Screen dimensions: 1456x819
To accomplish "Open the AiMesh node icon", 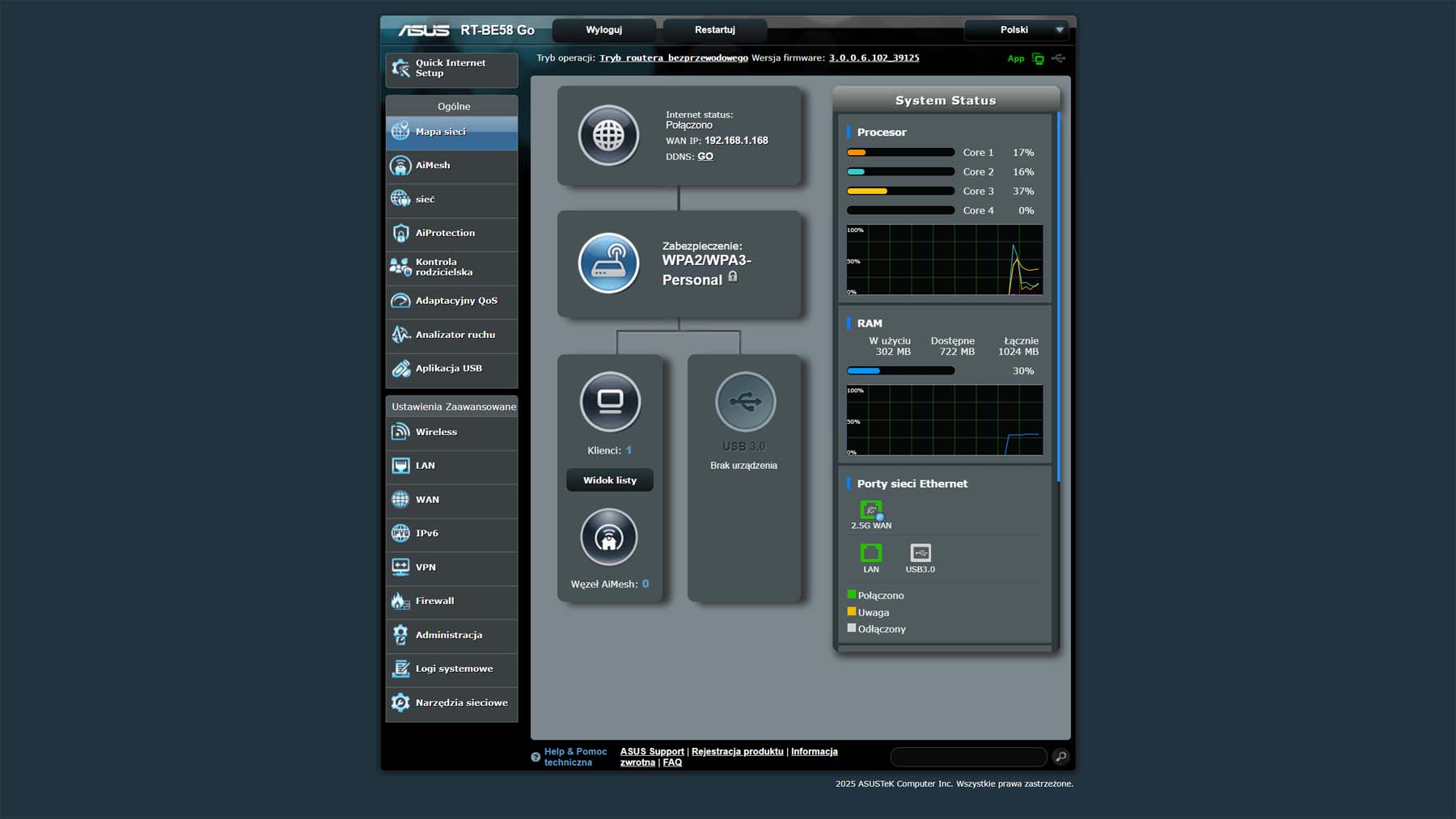I will (x=609, y=537).
